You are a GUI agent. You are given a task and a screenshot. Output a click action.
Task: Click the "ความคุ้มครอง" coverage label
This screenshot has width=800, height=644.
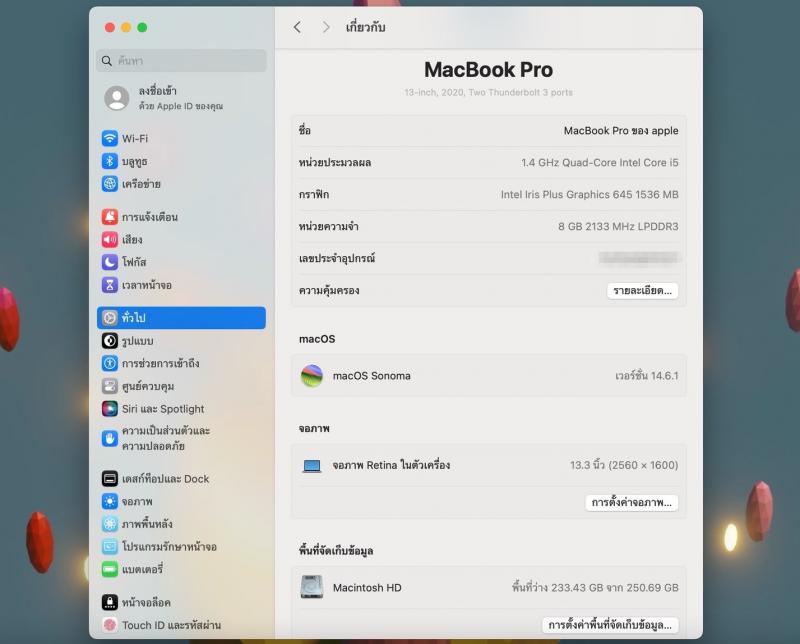[329, 290]
